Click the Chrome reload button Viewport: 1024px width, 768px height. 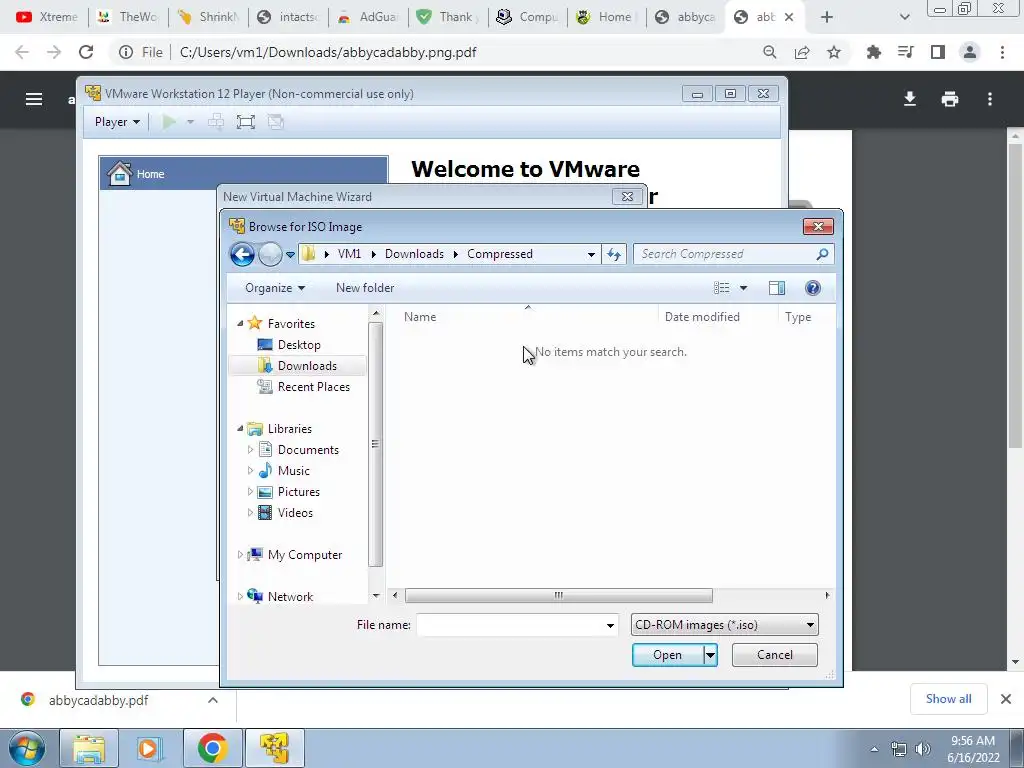click(x=86, y=52)
